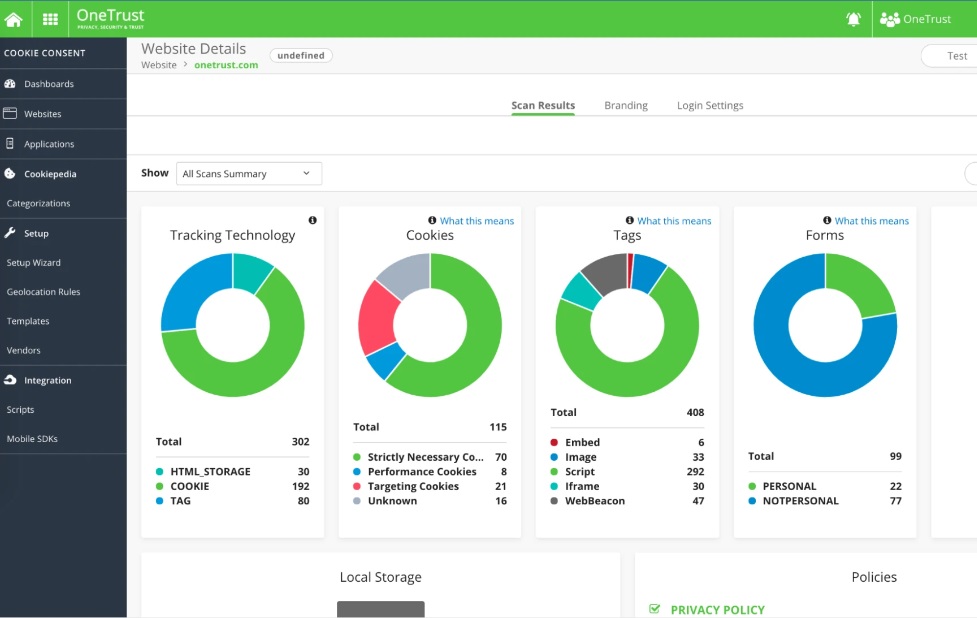
Task: Click info icon on Forms card
Action: point(827,220)
